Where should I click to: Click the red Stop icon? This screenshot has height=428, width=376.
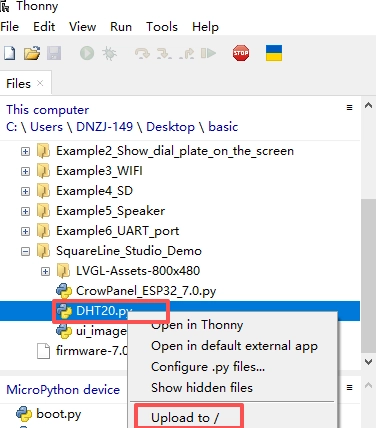point(241,53)
